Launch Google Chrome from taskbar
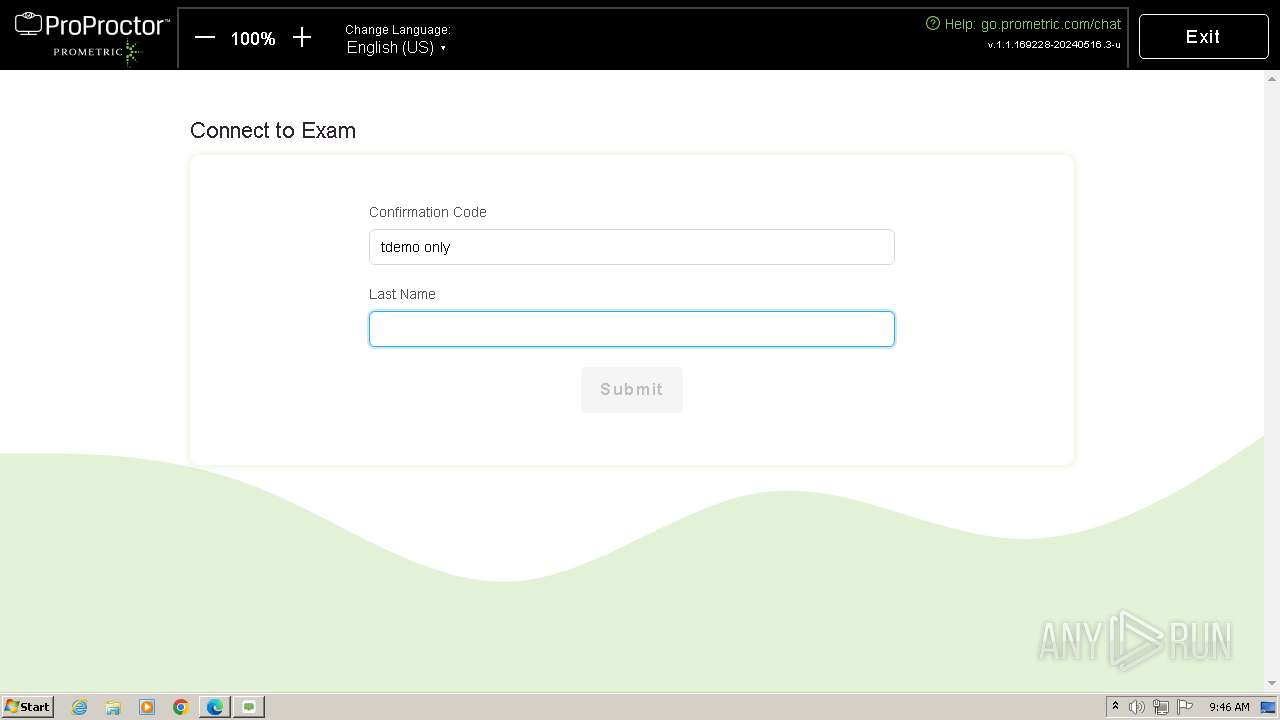This screenshot has width=1280, height=720. tap(181, 707)
